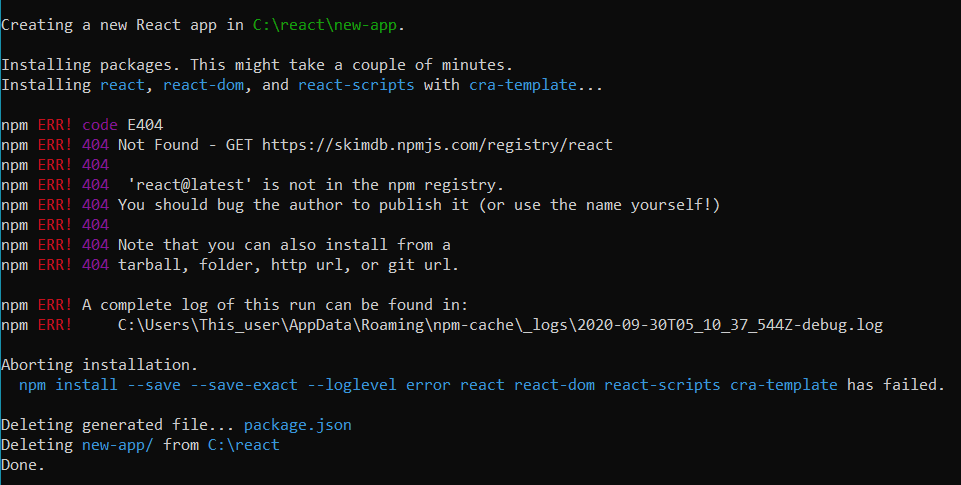Click the debug.log file path

(x=500, y=325)
